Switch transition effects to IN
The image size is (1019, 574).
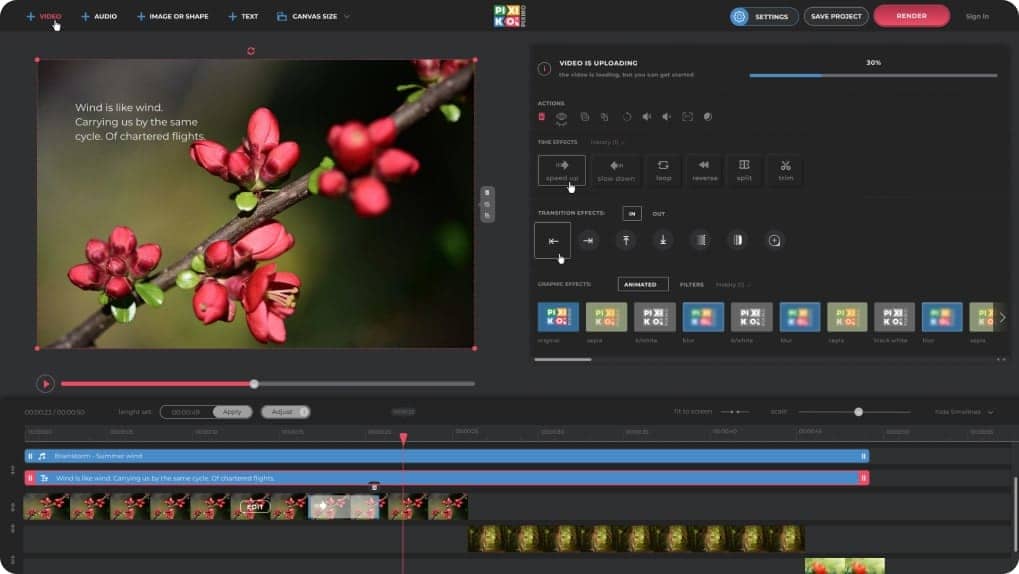pos(632,214)
